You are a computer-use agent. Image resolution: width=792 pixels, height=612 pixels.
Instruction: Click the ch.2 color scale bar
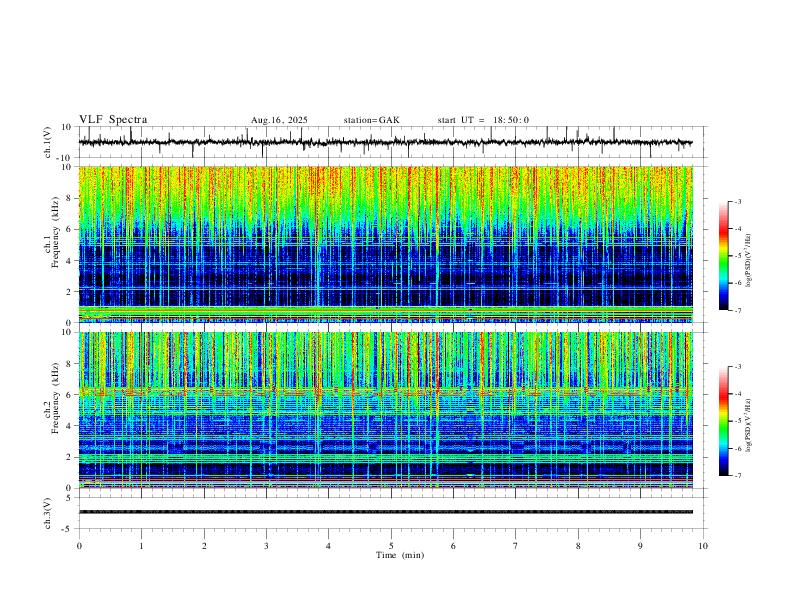point(724,421)
